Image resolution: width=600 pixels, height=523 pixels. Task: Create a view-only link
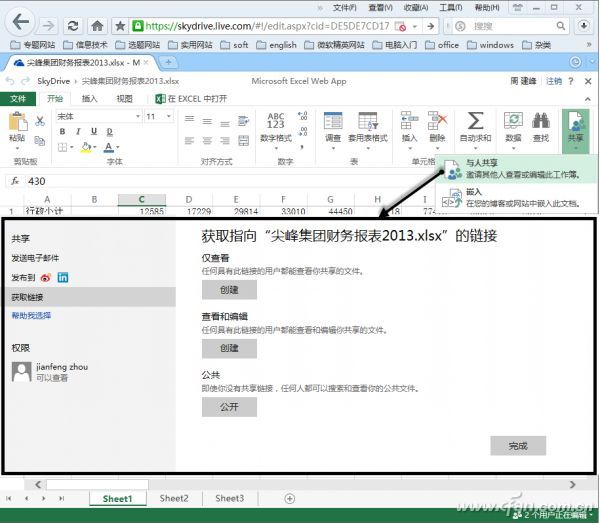pyautogui.click(x=229, y=290)
